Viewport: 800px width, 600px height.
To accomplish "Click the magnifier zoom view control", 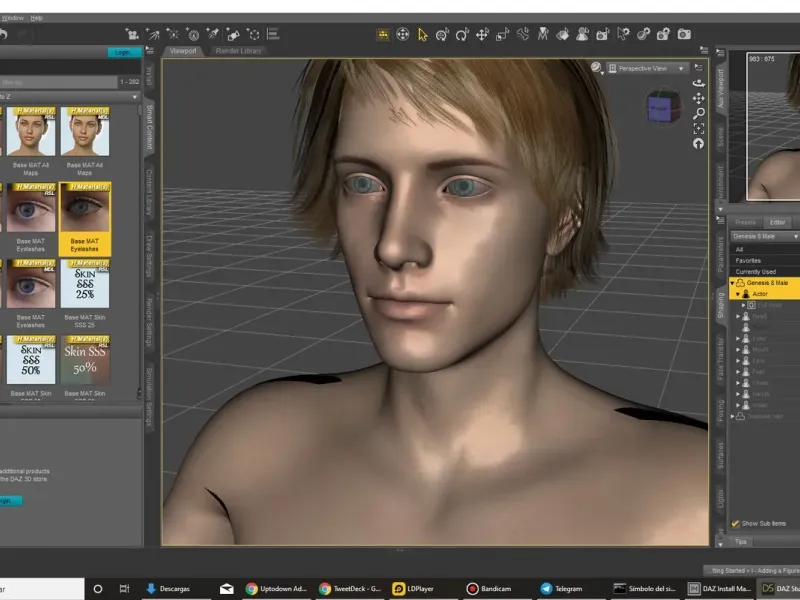I will pos(699,113).
